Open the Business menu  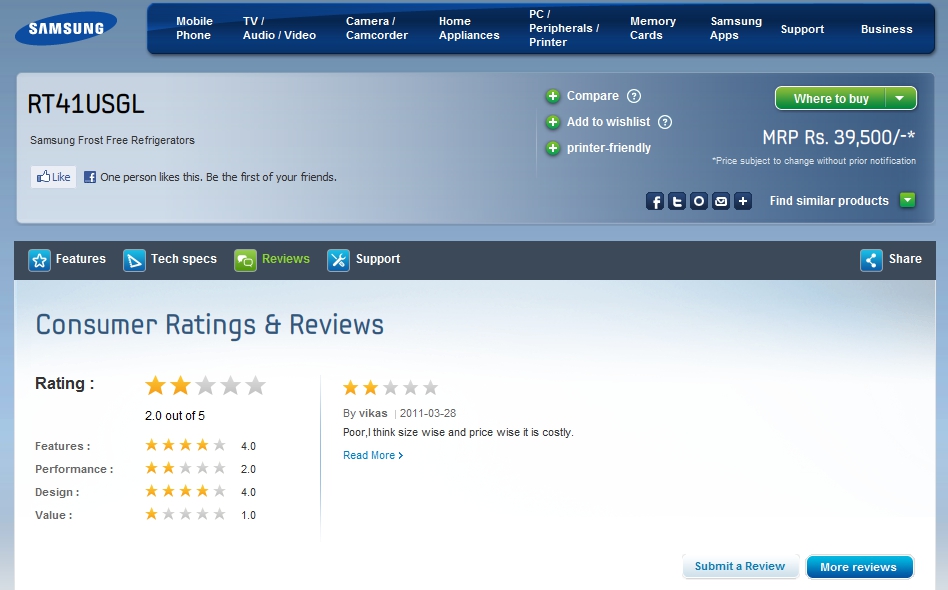pyautogui.click(x=887, y=29)
